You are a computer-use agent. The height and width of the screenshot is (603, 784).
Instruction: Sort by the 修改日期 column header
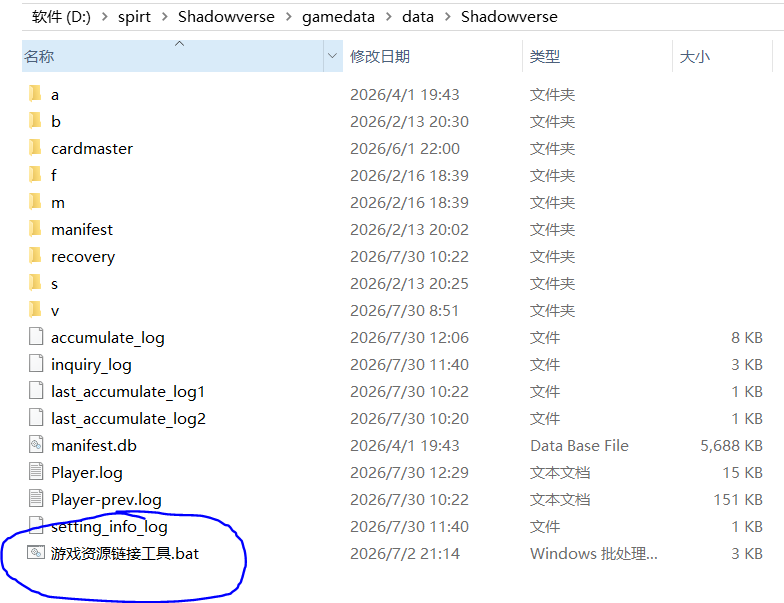432,56
